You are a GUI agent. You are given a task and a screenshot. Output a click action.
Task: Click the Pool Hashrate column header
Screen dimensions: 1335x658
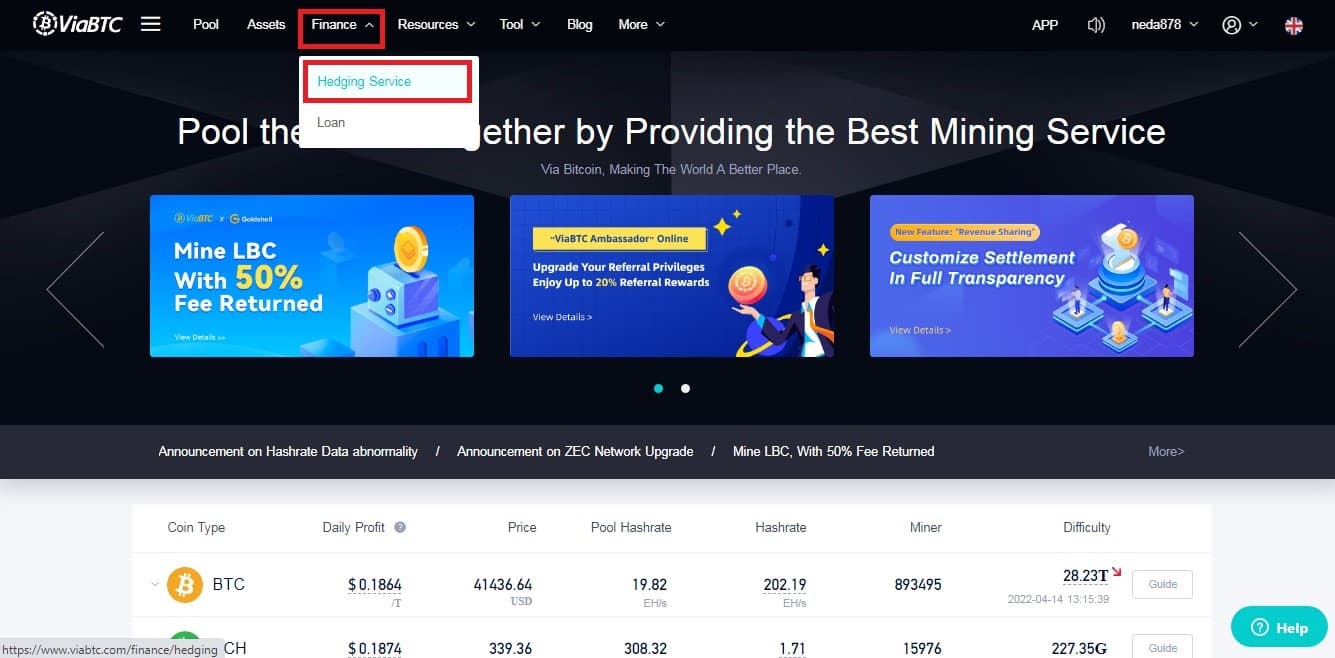tap(631, 527)
